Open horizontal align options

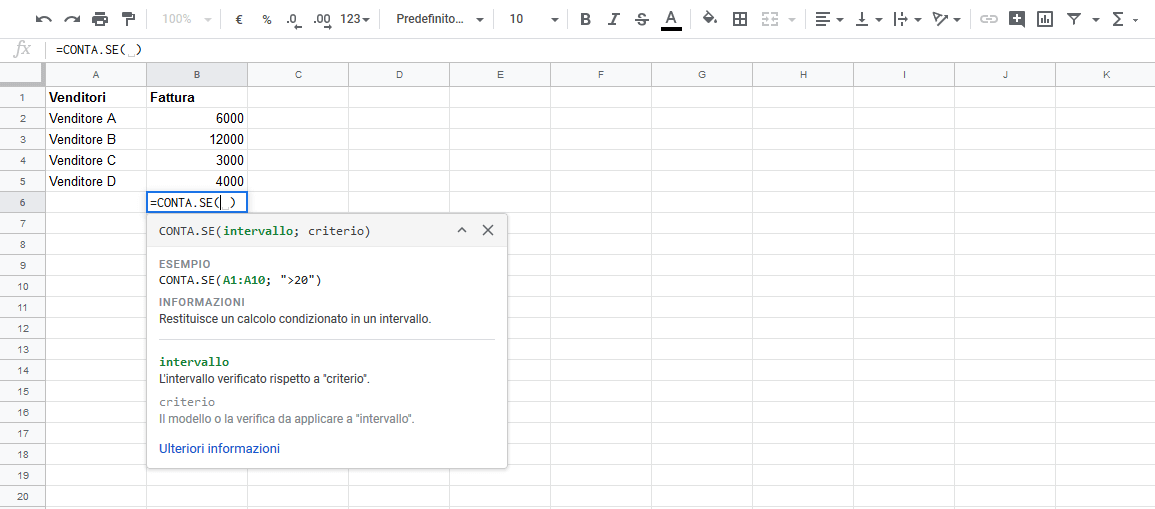[x=829, y=19]
